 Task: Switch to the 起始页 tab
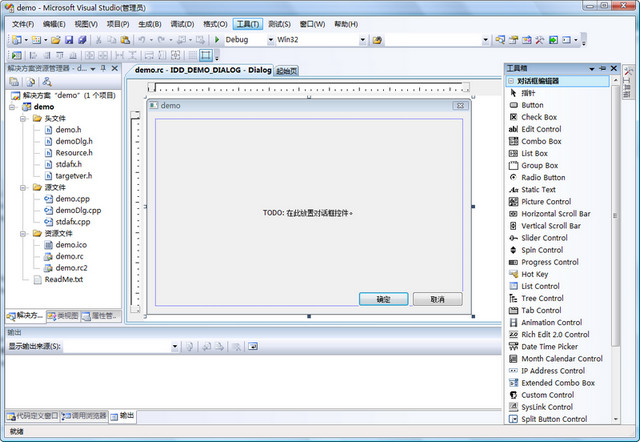pyautogui.click(x=287, y=71)
